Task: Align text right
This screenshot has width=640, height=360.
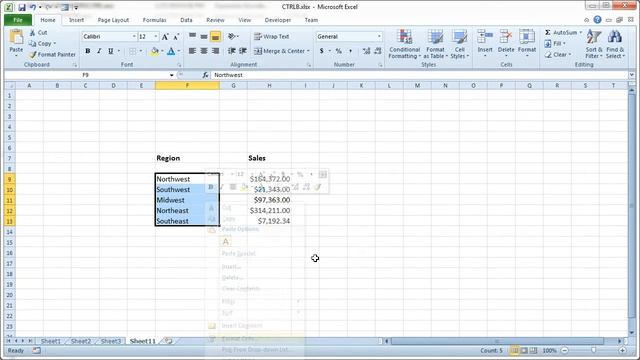Action: point(216,51)
